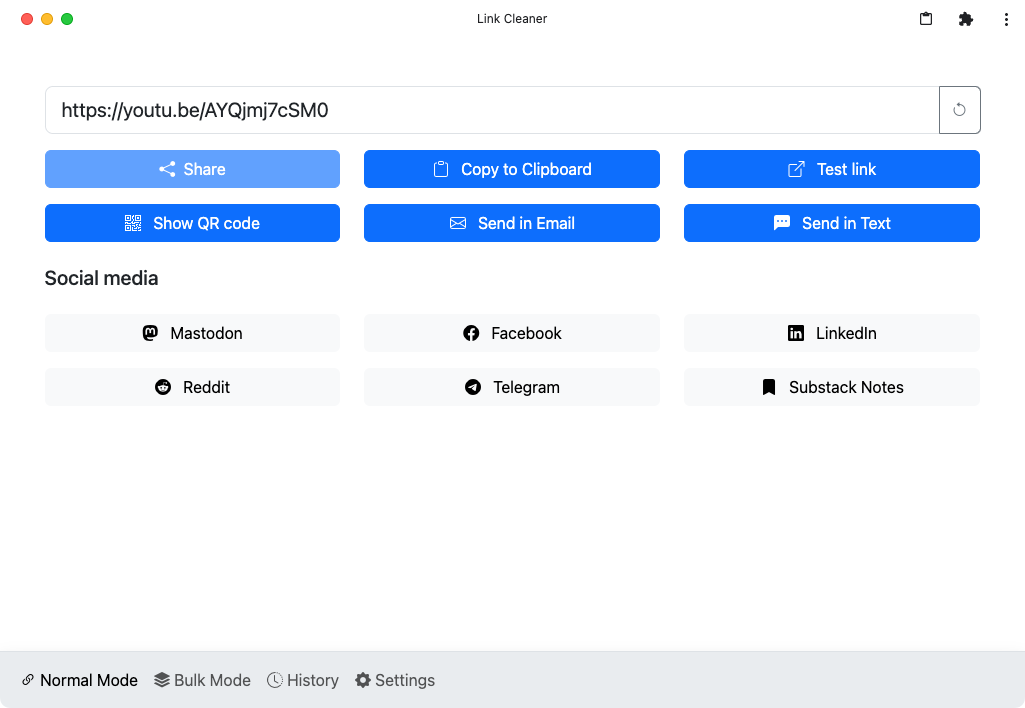Screen dimensions: 1025x708
Task: Click into the cleaned URL text field
Action: pyautogui.click(x=492, y=110)
